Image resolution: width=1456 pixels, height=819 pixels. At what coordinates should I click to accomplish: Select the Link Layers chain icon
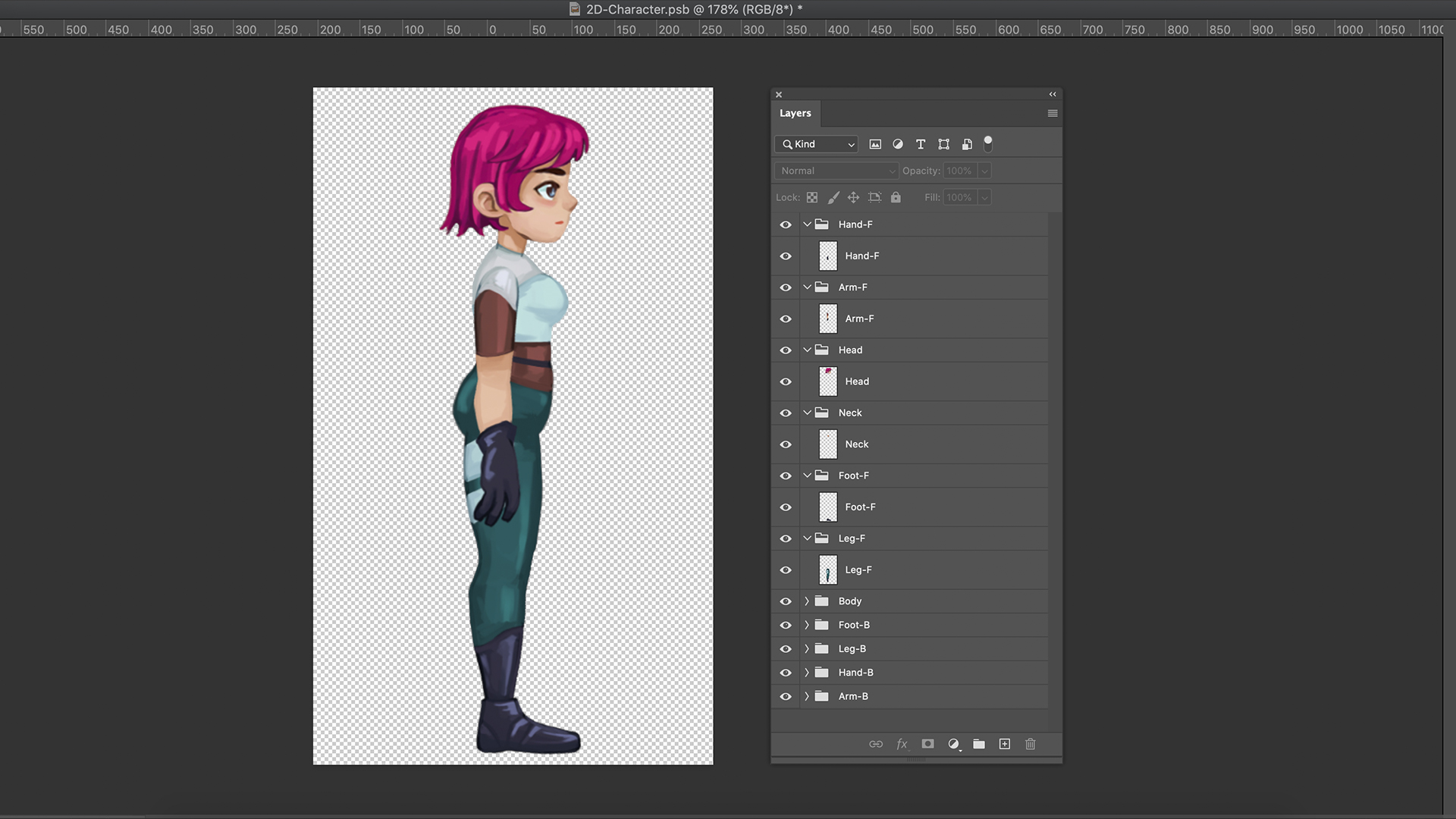pos(875,744)
